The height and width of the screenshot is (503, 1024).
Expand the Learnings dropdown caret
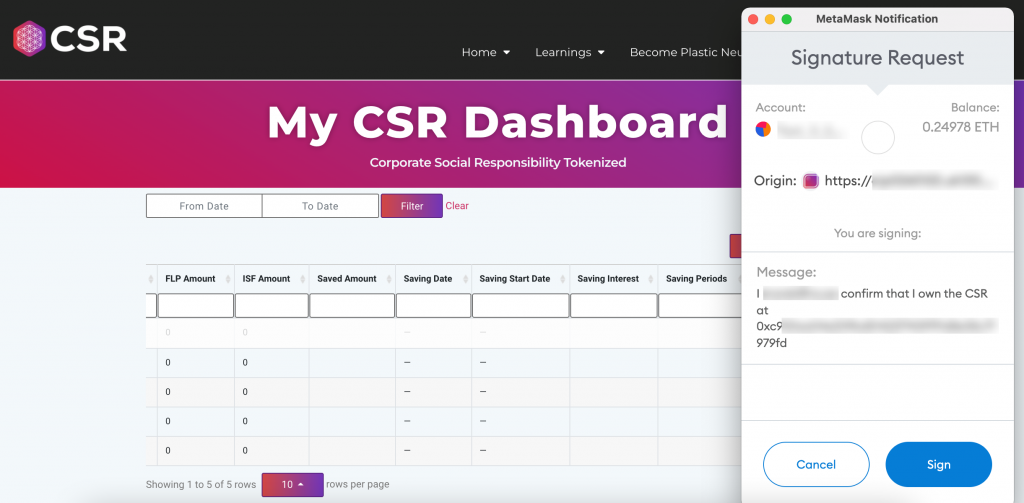(601, 53)
